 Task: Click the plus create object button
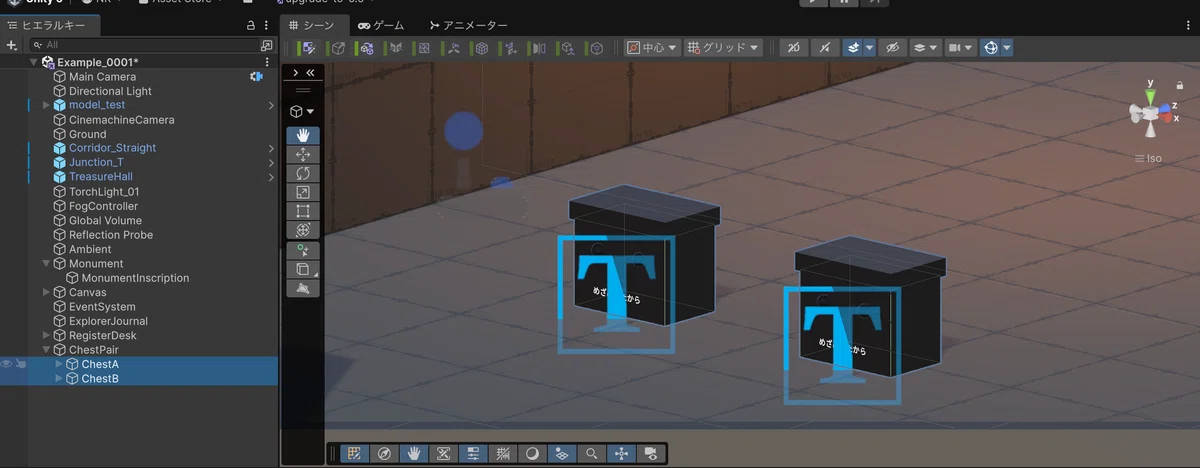point(13,45)
